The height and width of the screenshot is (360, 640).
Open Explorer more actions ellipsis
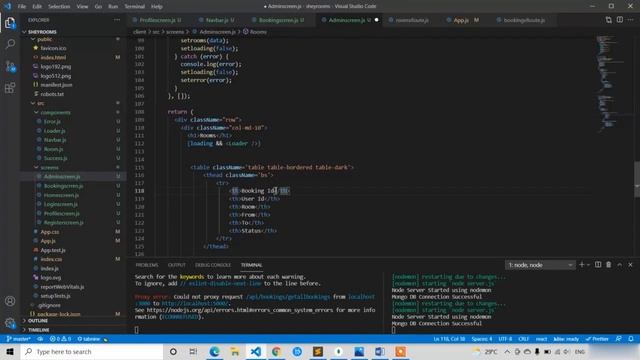(x=117, y=20)
